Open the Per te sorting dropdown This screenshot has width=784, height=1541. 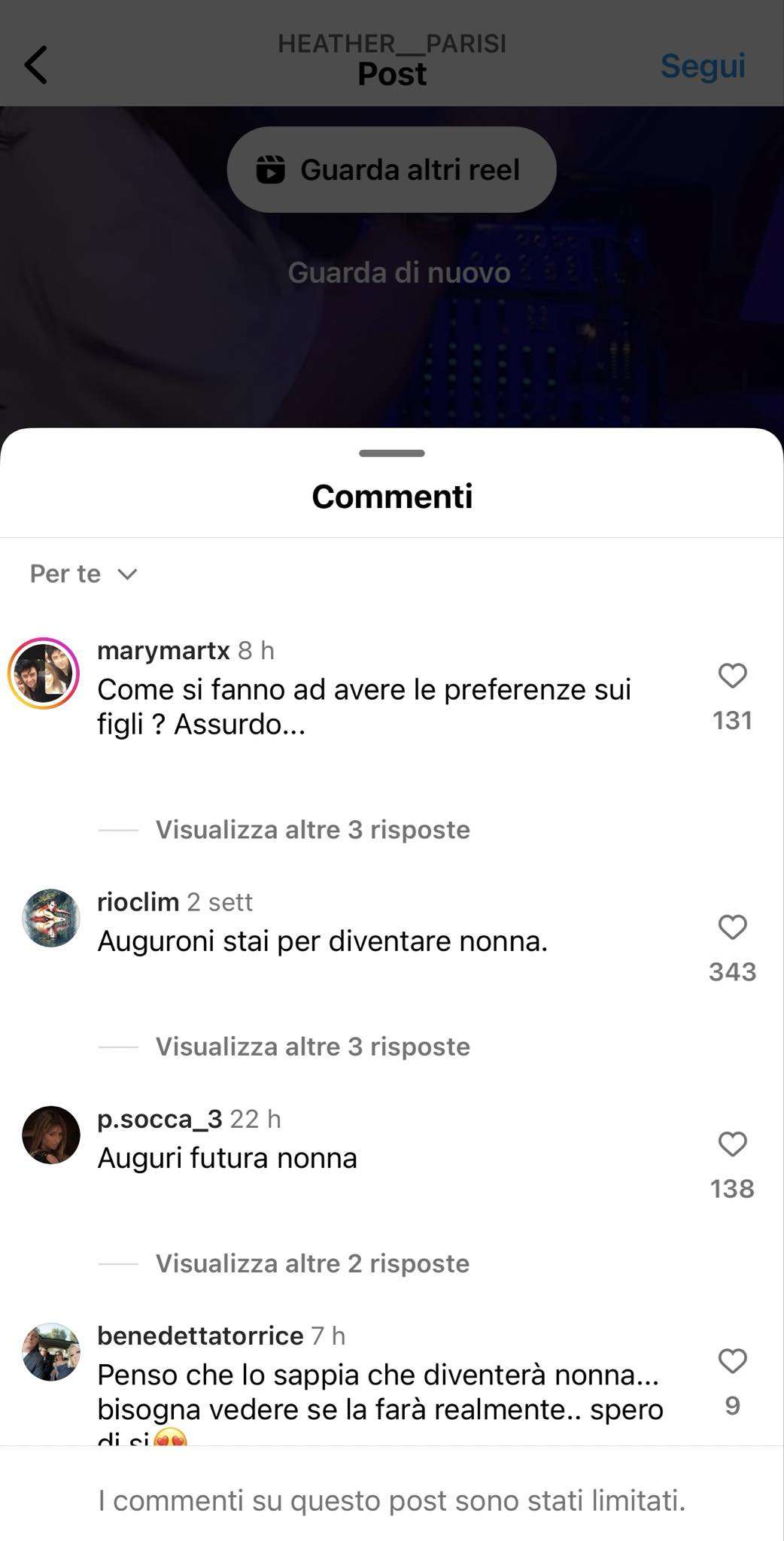84,574
